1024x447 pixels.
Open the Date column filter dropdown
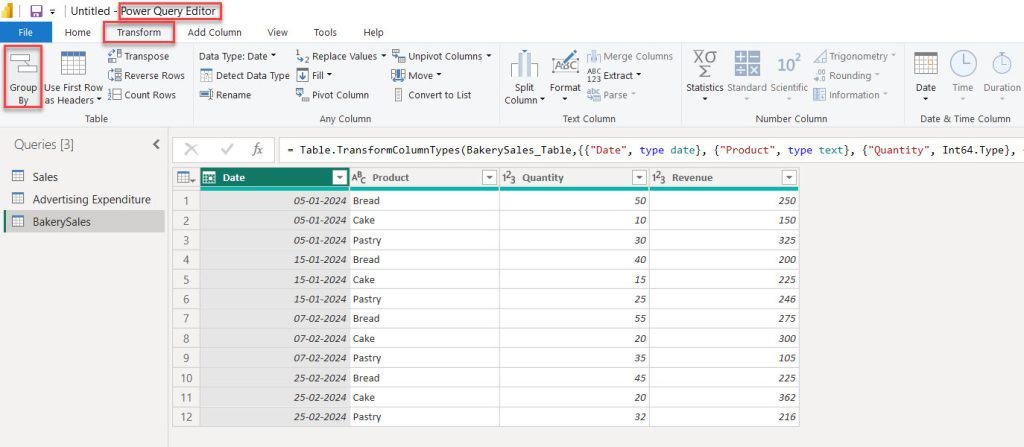click(x=339, y=178)
